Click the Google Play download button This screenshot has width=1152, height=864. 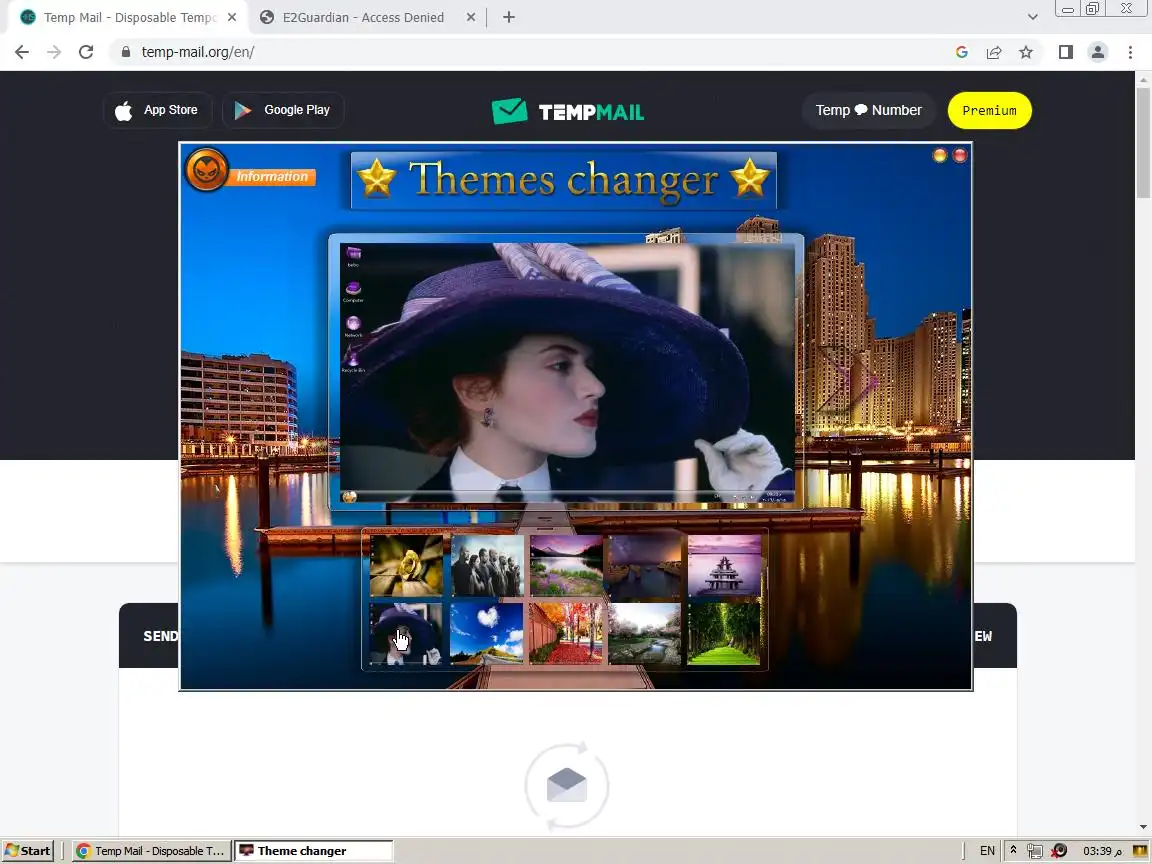coord(283,110)
